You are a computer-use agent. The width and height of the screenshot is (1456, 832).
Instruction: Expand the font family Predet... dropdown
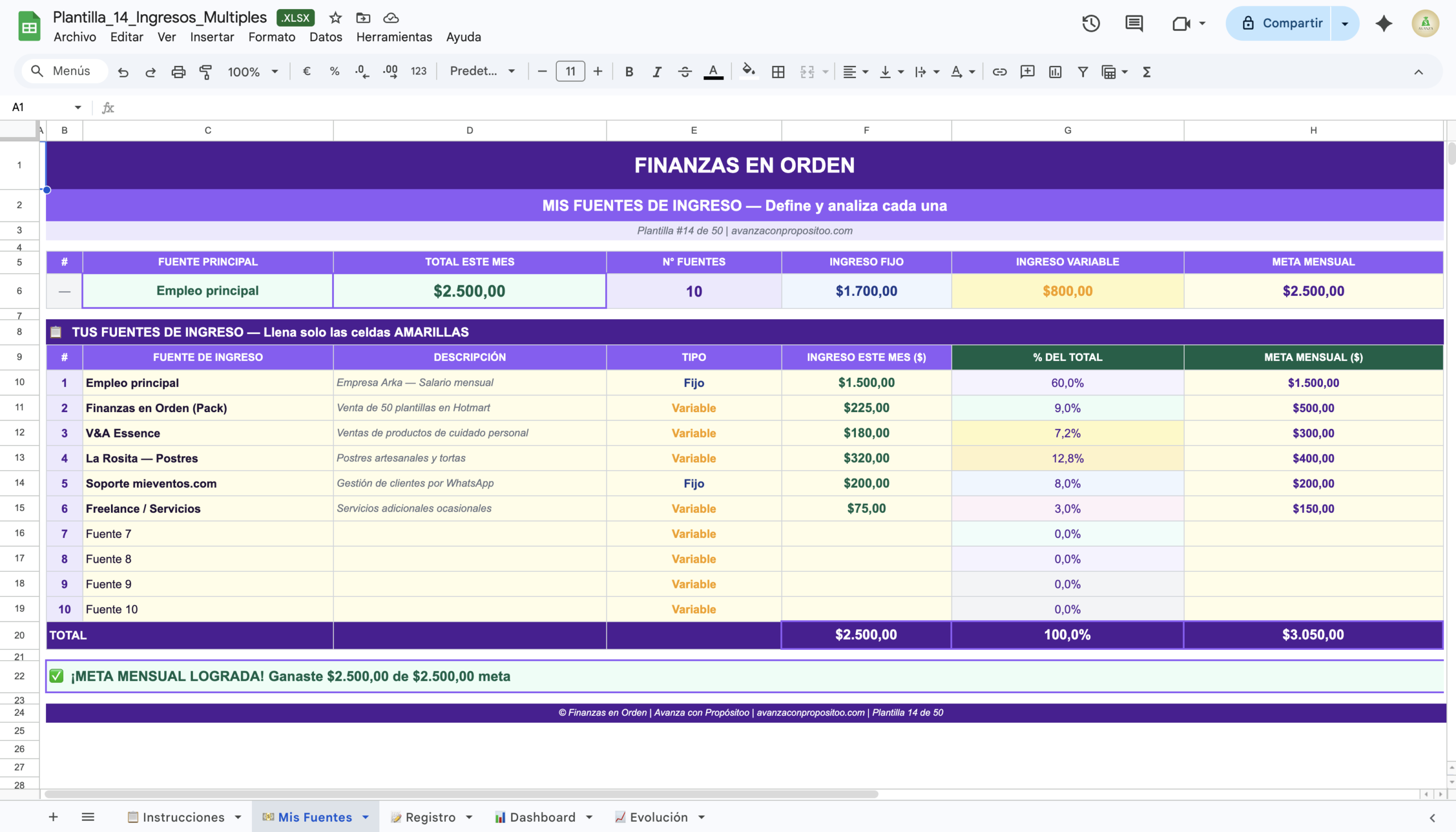click(x=482, y=72)
